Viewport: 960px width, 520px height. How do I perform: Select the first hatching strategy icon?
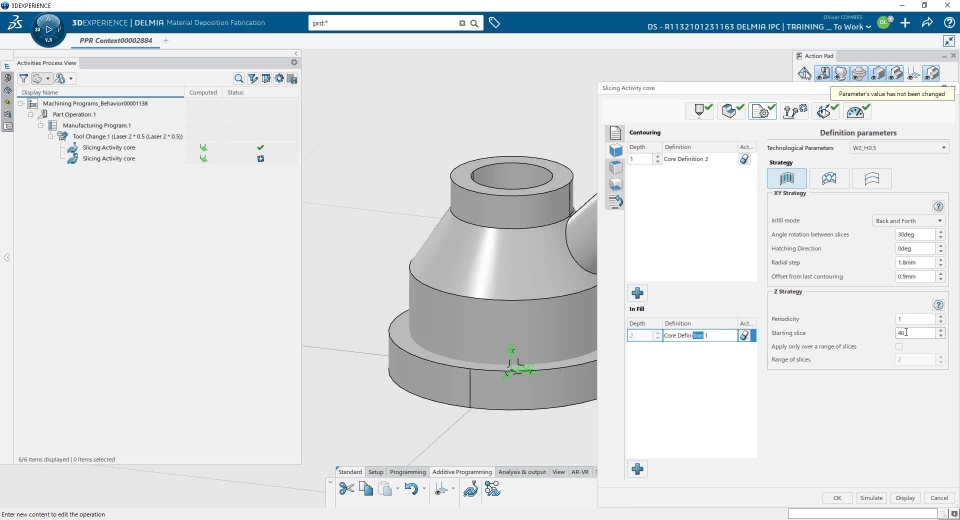coord(786,178)
